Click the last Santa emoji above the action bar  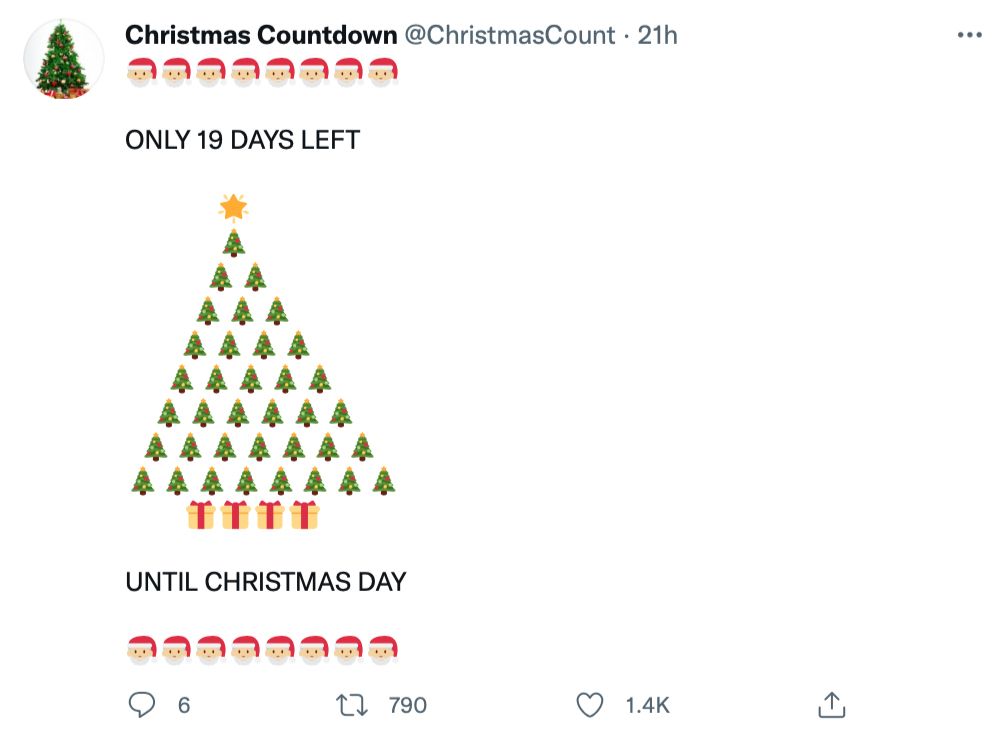[383, 649]
